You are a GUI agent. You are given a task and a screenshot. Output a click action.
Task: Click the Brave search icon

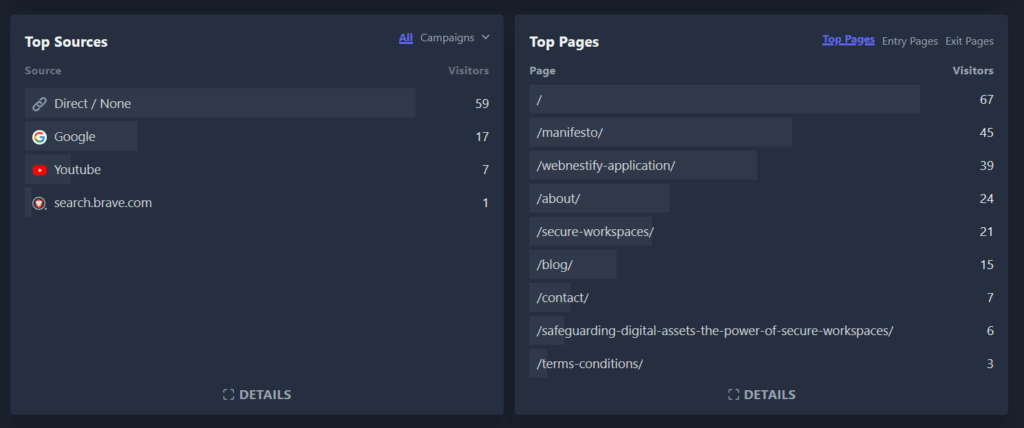[x=40, y=203]
